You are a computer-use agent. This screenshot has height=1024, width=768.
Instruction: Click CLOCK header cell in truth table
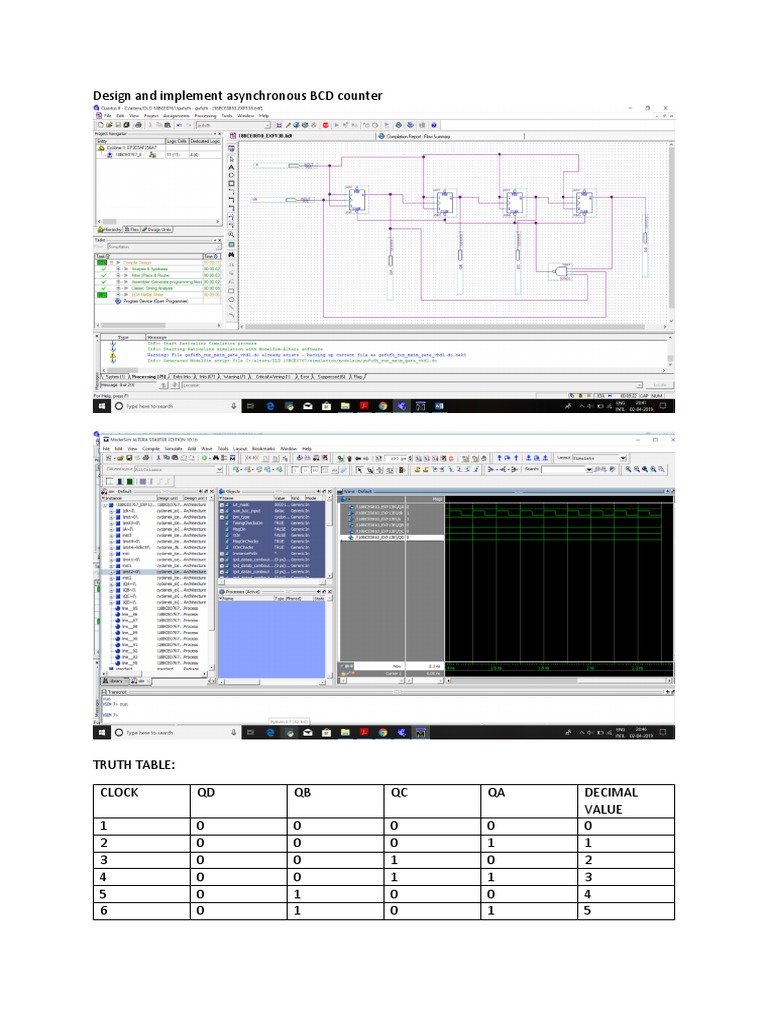[142, 801]
